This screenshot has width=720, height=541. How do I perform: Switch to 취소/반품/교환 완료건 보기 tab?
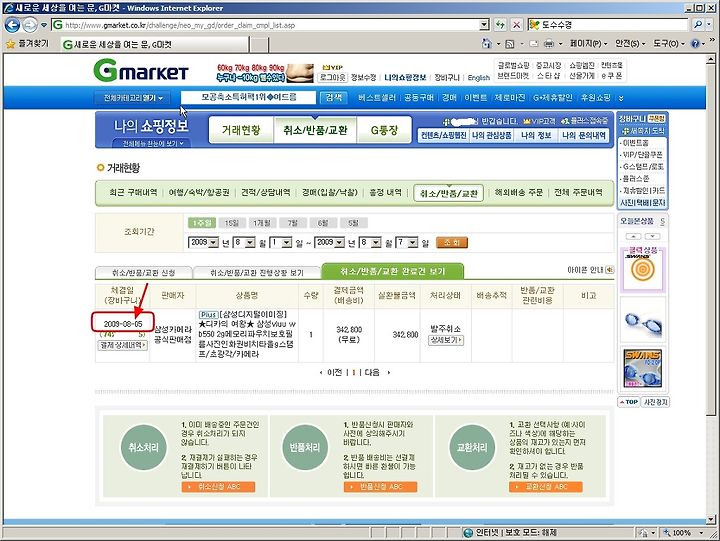click(393, 271)
